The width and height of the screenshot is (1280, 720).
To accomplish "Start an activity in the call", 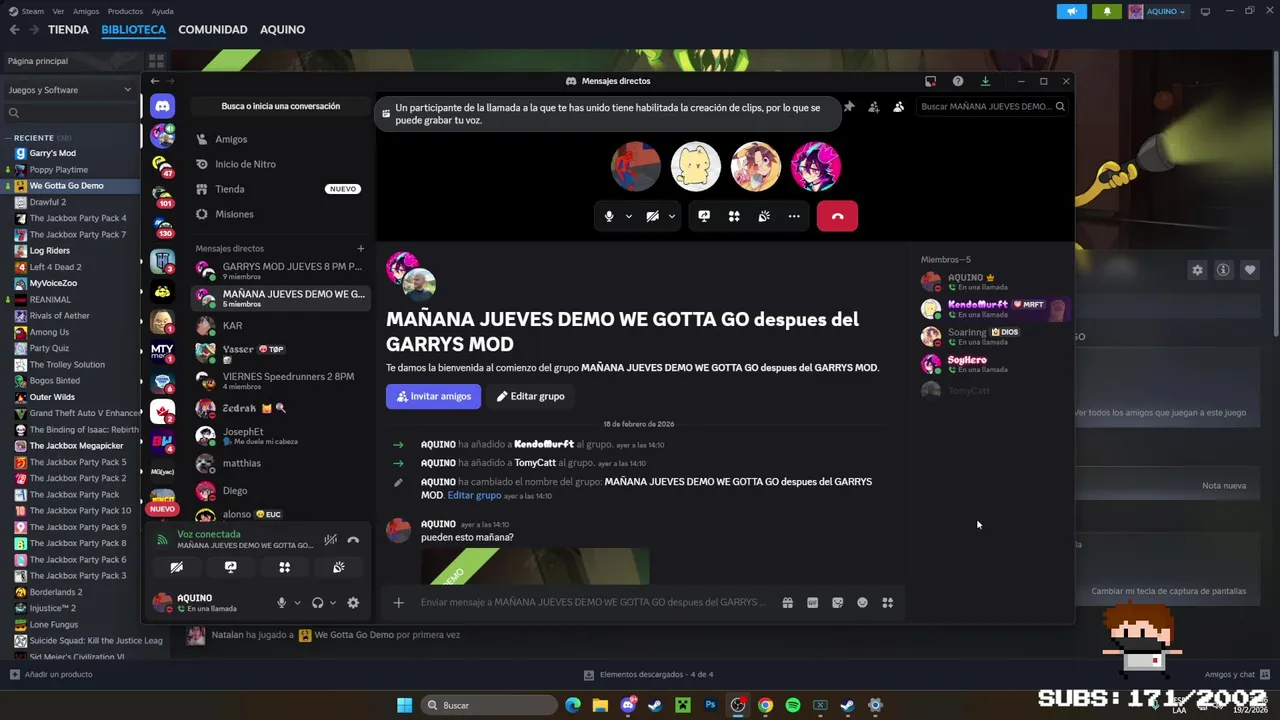I will pos(734,216).
